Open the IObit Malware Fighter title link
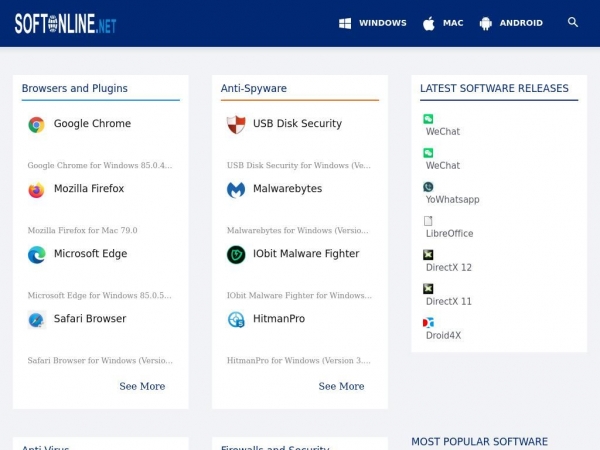Viewport: 600px width, 450px height. 306,254
